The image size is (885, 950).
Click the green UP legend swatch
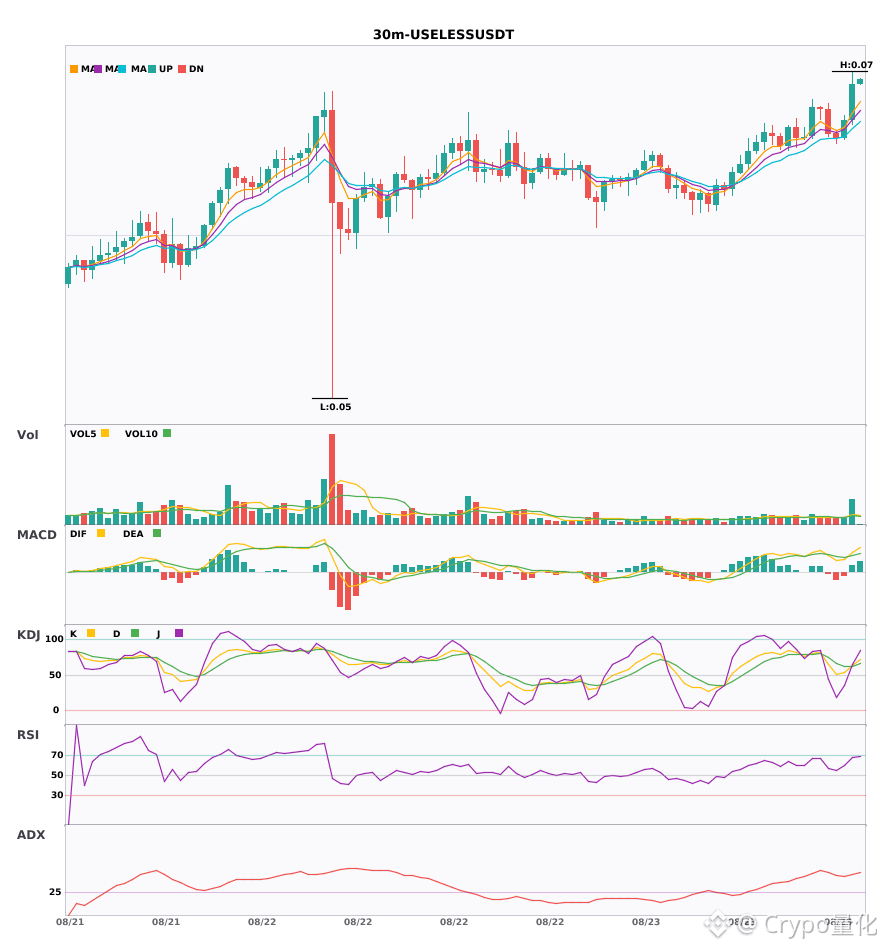(x=152, y=69)
